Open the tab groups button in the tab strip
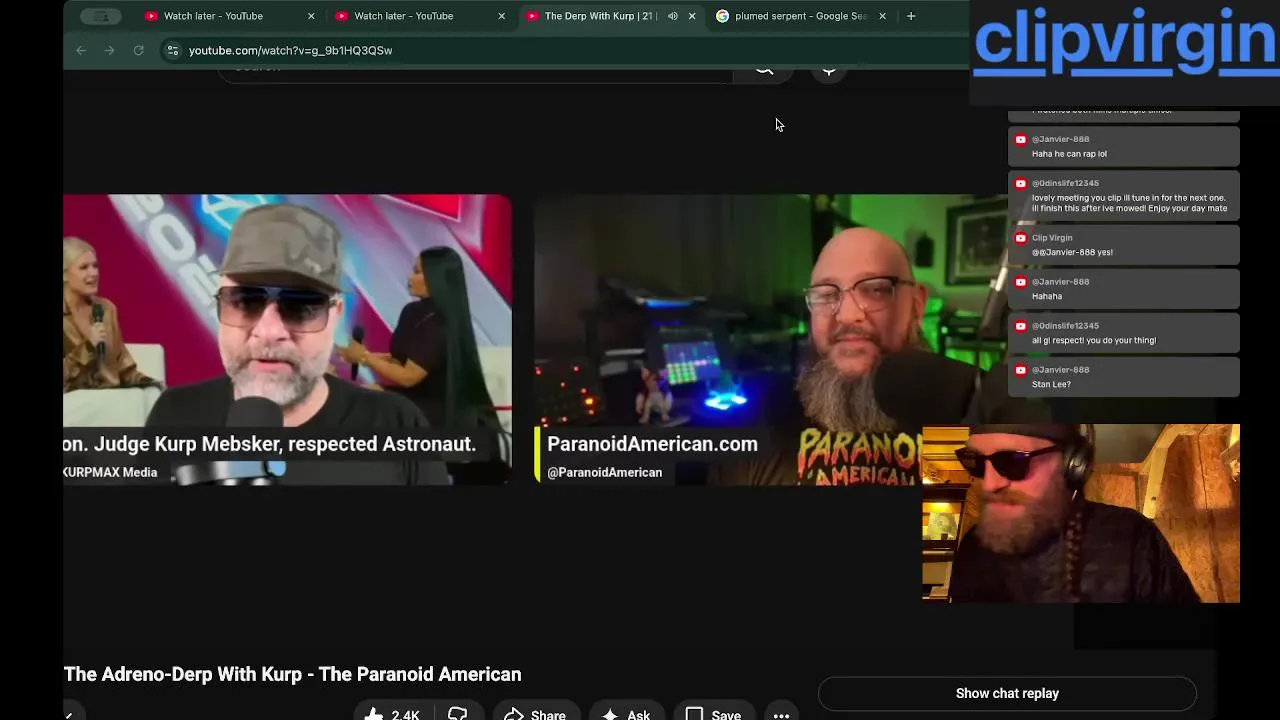The width and height of the screenshot is (1280, 720). [101, 16]
